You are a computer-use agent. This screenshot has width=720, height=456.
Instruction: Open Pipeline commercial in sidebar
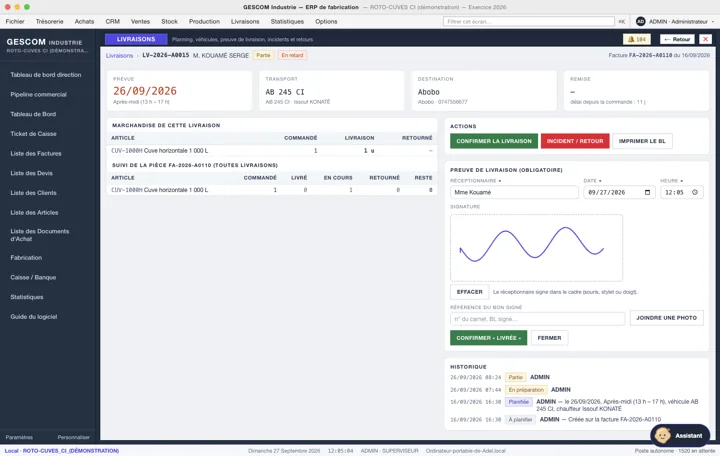coord(39,95)
